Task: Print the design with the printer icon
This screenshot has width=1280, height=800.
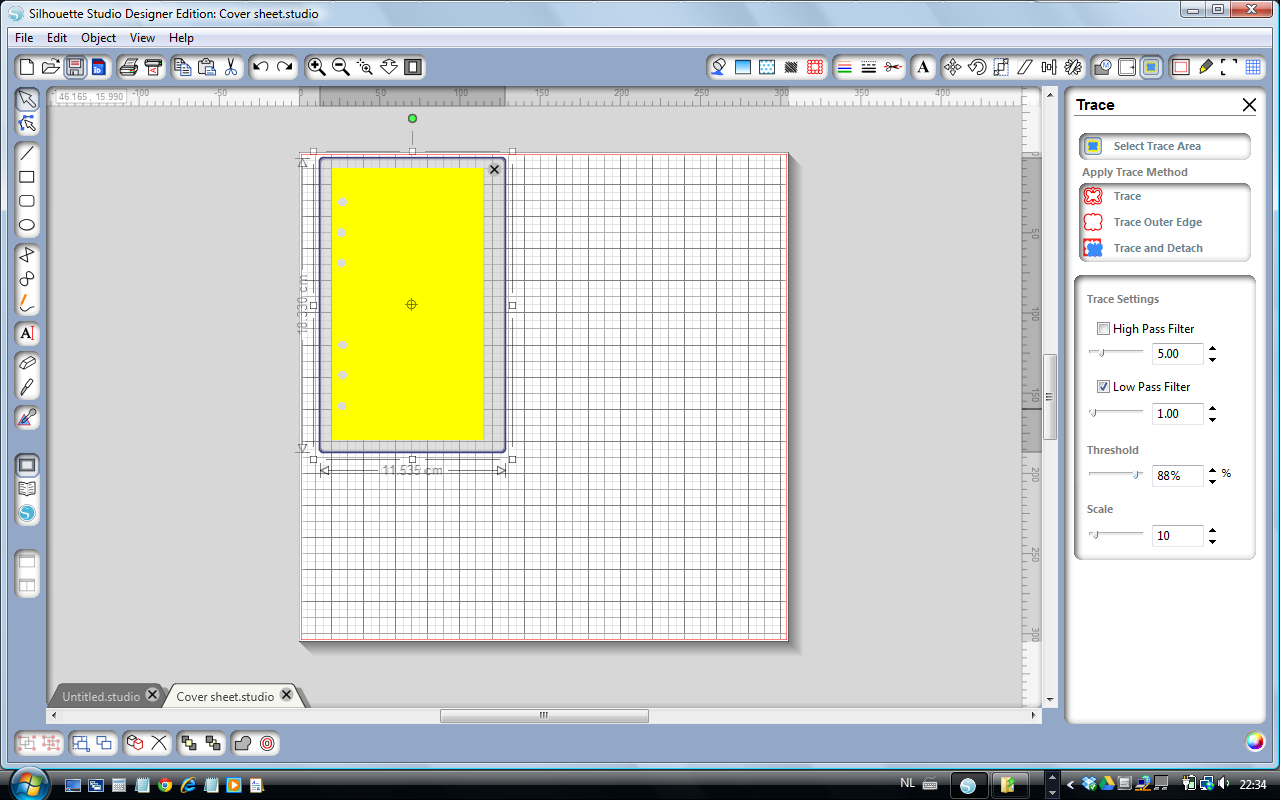Action: [128, 67]
